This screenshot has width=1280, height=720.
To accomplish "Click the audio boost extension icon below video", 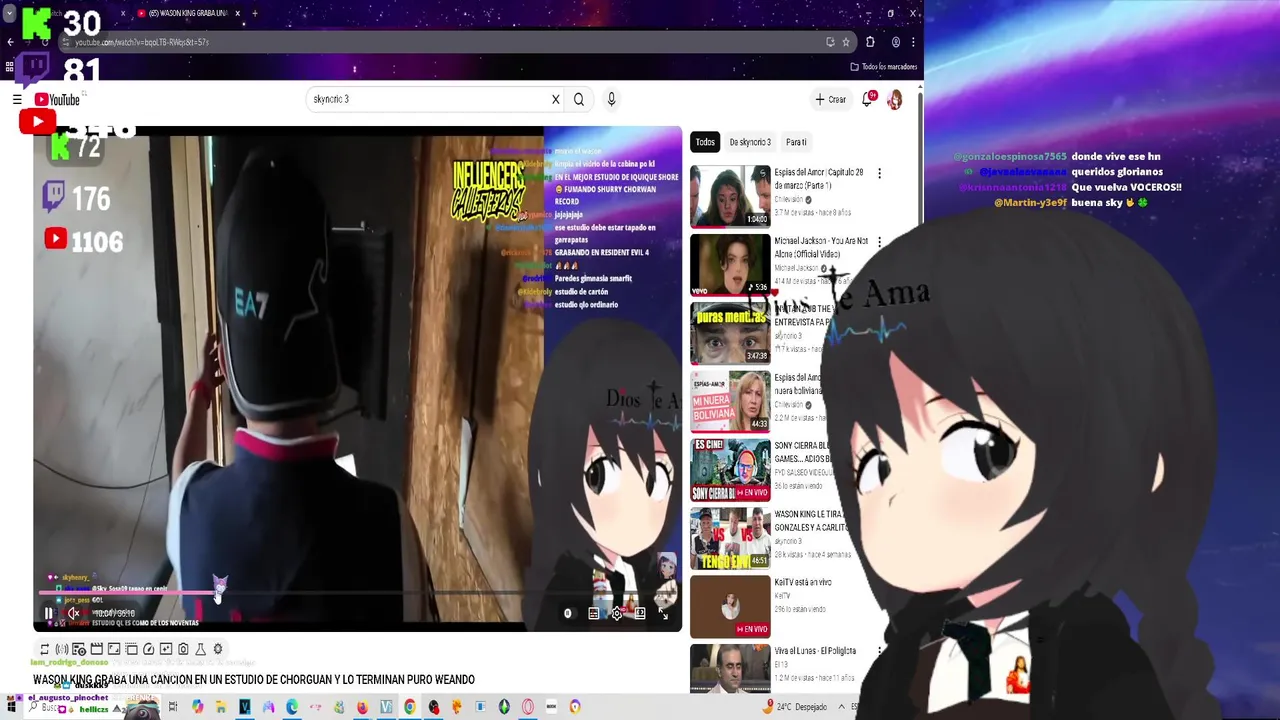I will [x=61, y=649].
